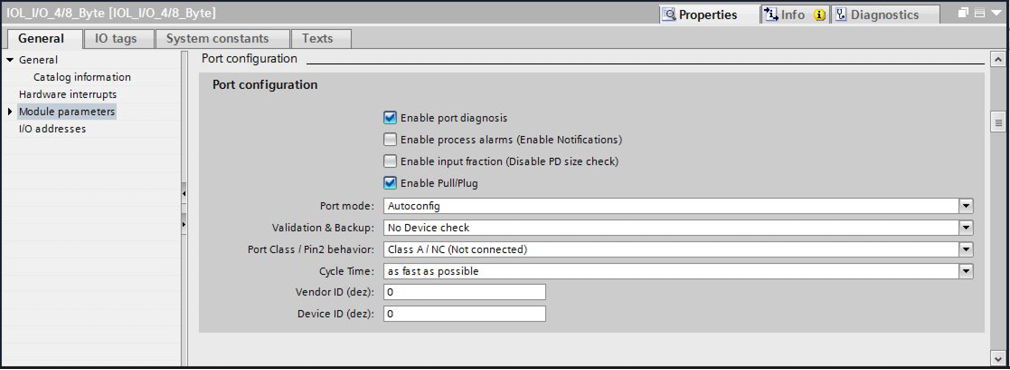Open Port Class / Pin2 behavior dropdown
The width and height of the screenshot is (1010, 370).
point(966,249)
